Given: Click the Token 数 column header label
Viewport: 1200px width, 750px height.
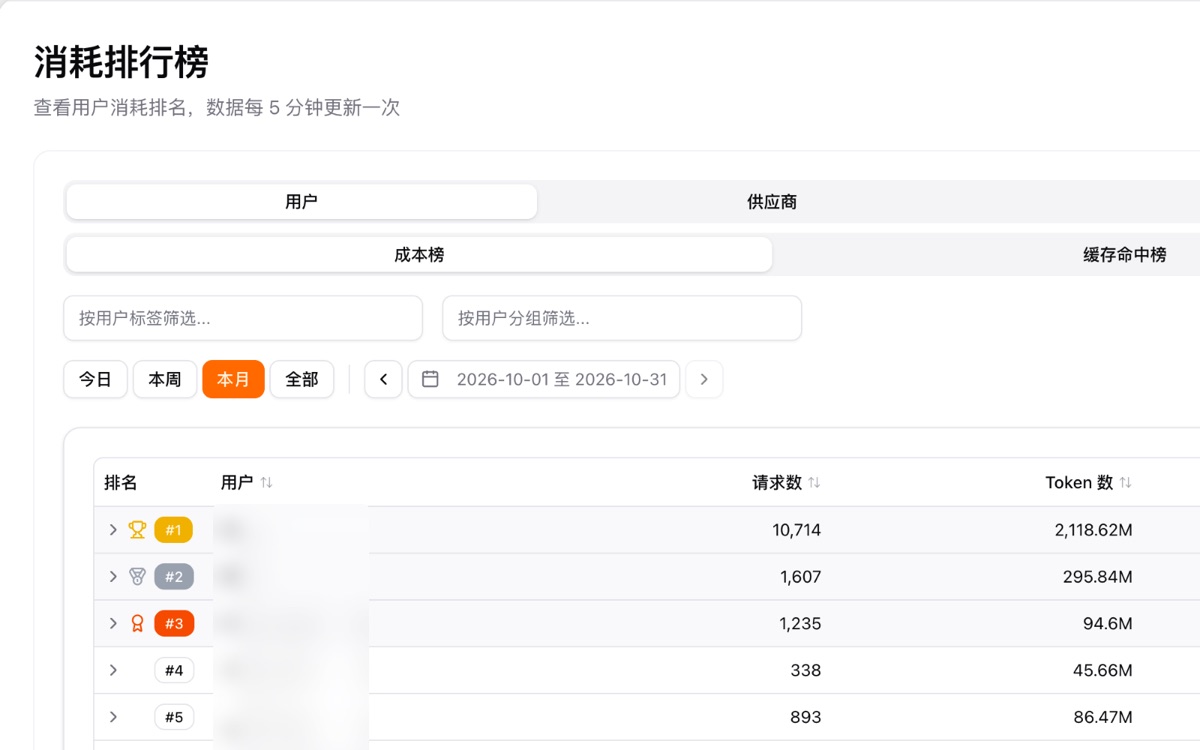Looking at the screenshot, I should click(x=1079, y=483).
